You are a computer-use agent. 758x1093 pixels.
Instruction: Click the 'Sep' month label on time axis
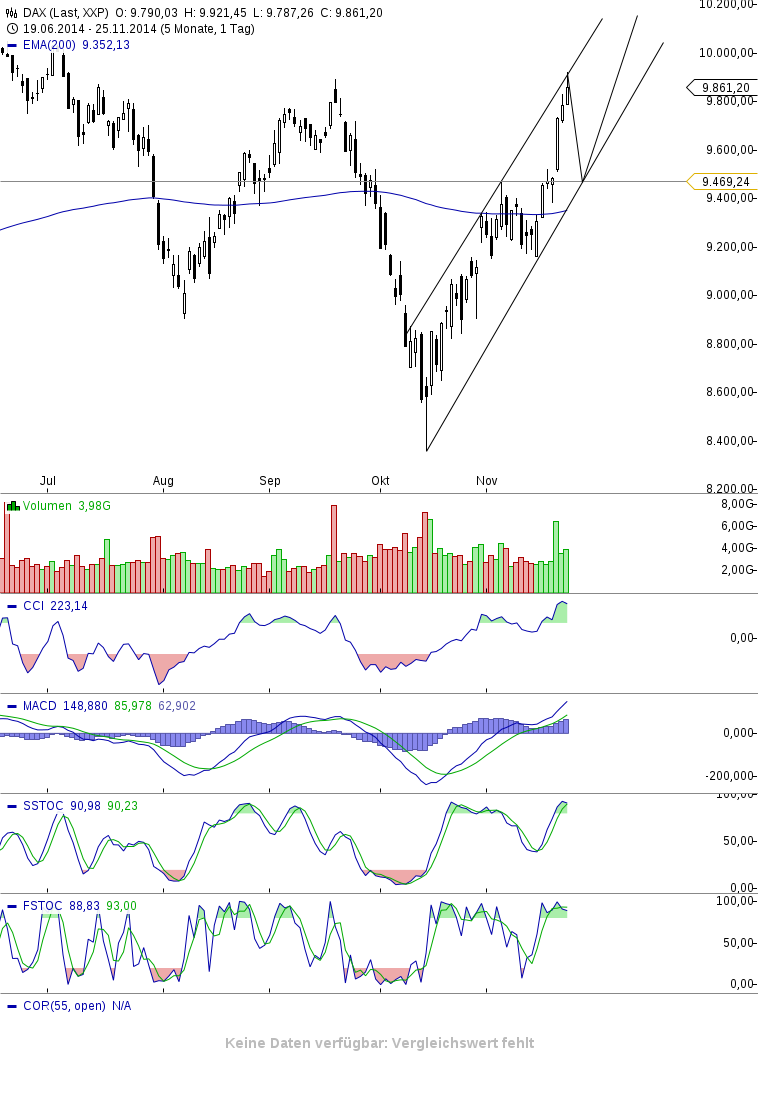pos(270,480)
